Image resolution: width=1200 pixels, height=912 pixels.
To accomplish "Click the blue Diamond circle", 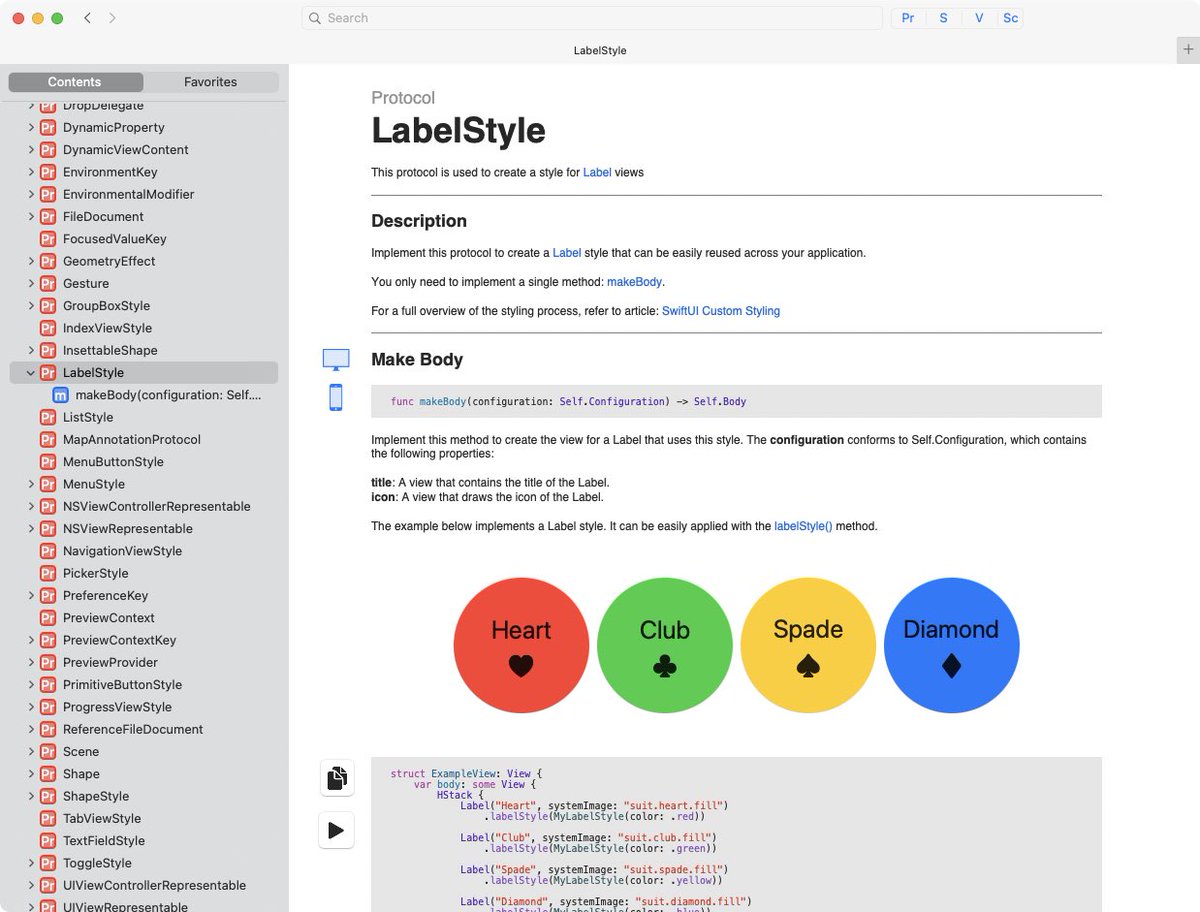I will 952,646.
